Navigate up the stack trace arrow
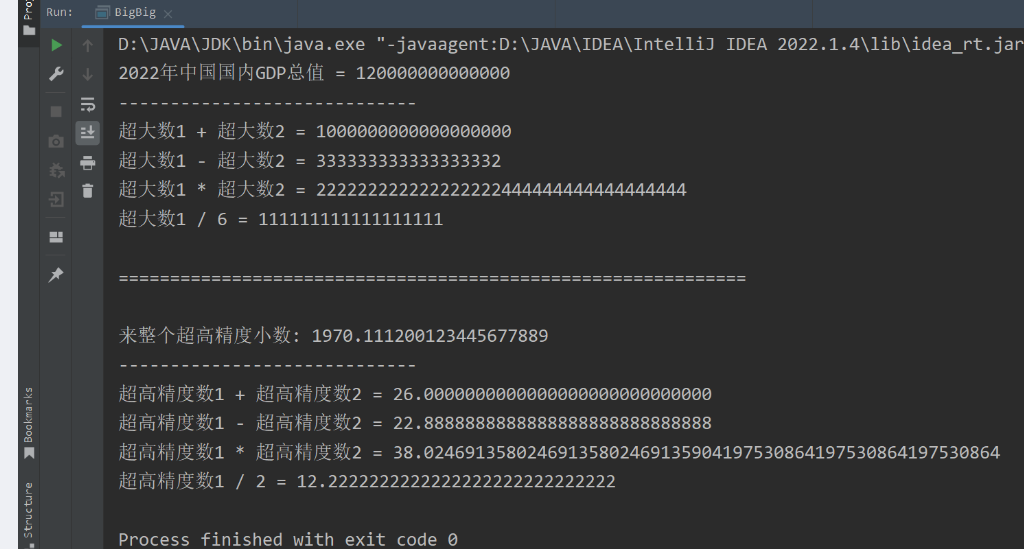 coord(88,46)
